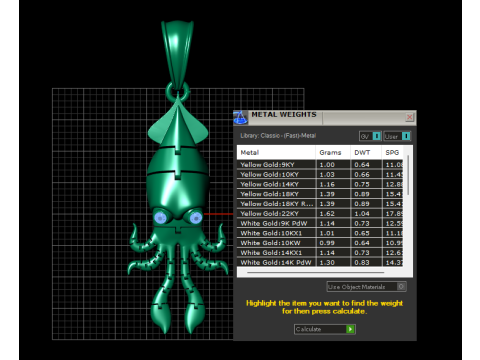Viewport: 480px width, 360px height.
Task: Click the metal list horizontal scrollbar
Action: pyautogui.click(x=315, y=273)
